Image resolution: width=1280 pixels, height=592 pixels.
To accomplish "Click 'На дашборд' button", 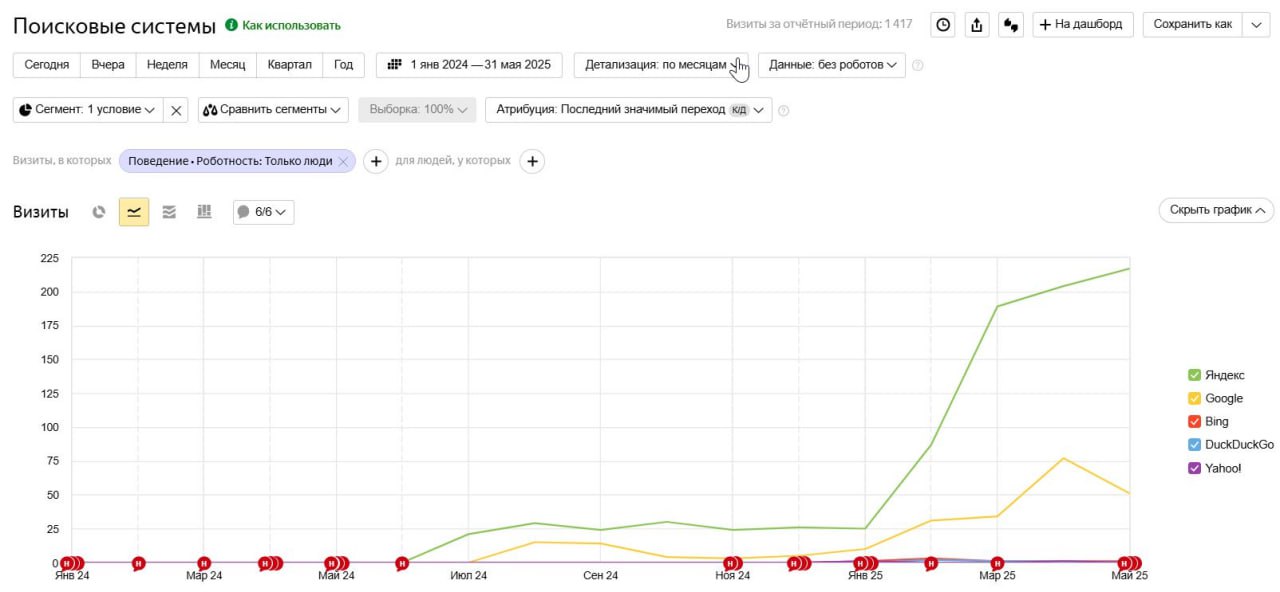I will pos(1083,24).
